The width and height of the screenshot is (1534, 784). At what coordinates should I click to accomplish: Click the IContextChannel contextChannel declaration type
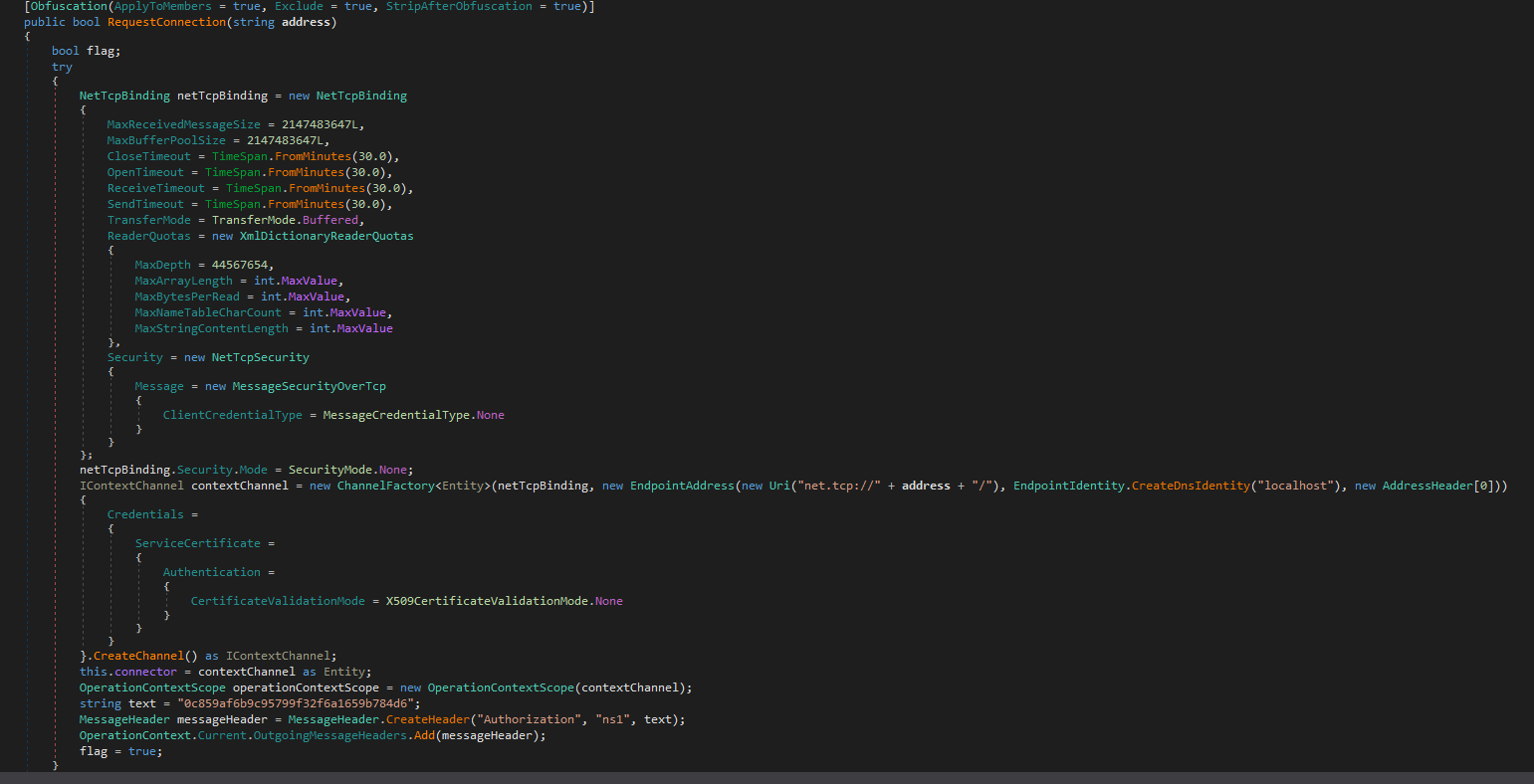pyautogui.click(x=131, y=486)
